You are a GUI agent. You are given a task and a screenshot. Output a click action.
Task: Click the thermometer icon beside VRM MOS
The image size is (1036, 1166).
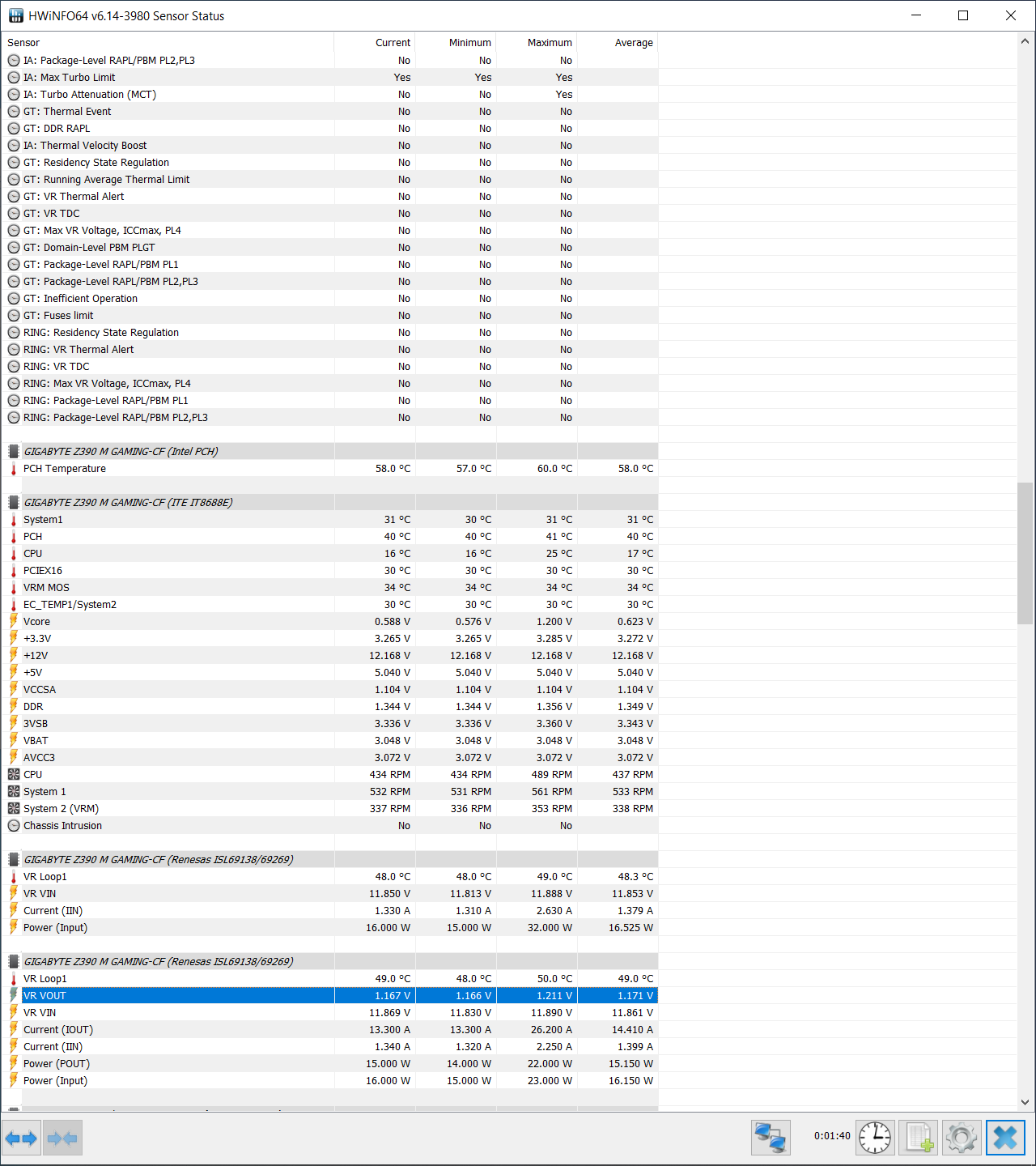14,588
